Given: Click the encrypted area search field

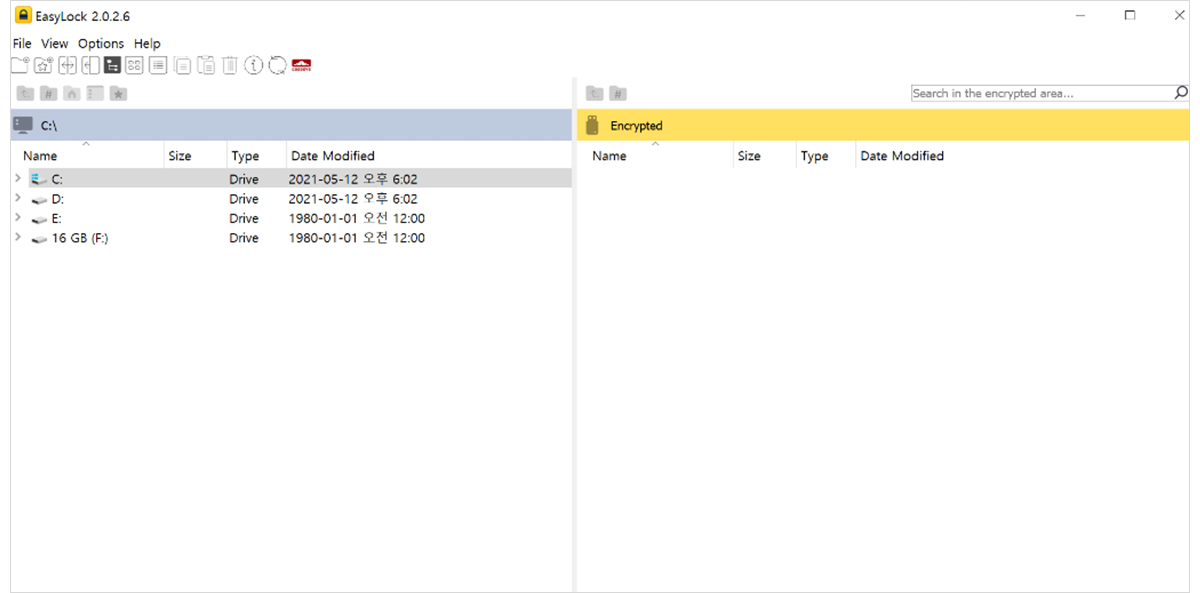Looking at the screenshot, I should click(1042, 93).
